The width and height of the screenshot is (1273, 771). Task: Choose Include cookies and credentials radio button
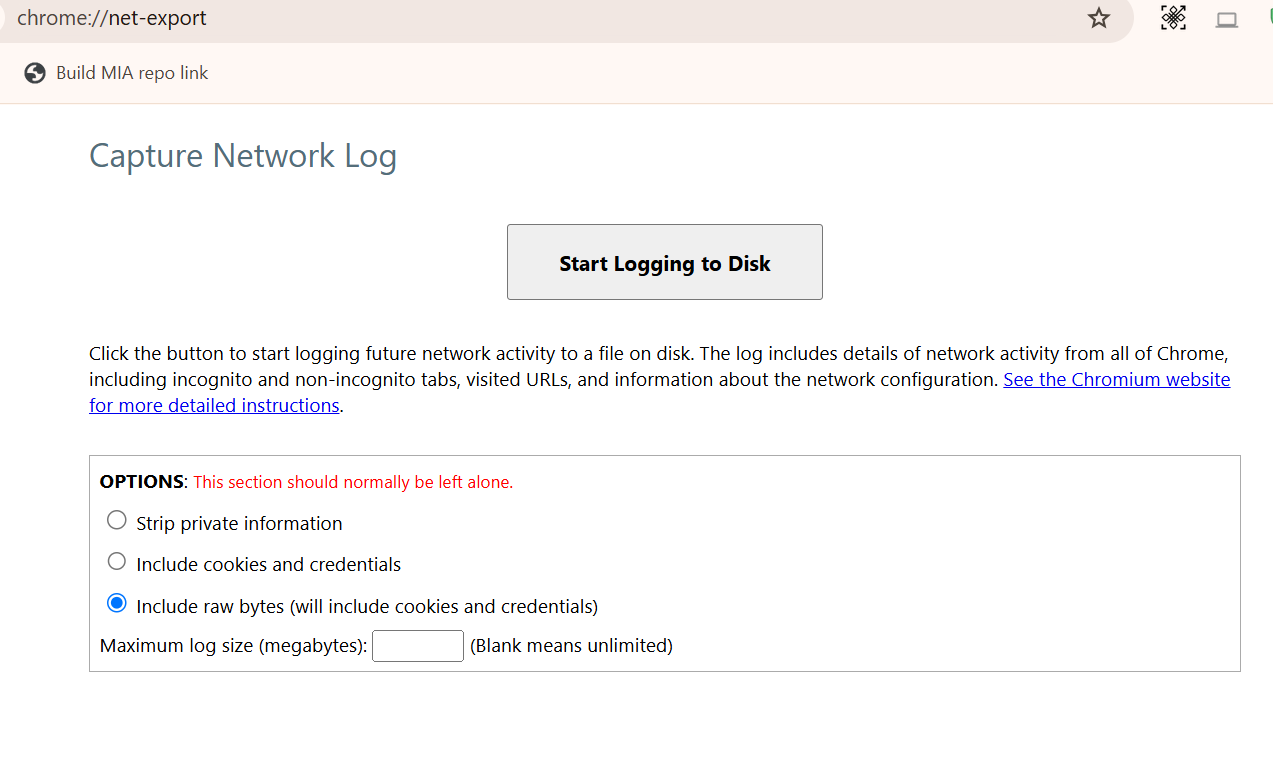[x=117, y=561]
